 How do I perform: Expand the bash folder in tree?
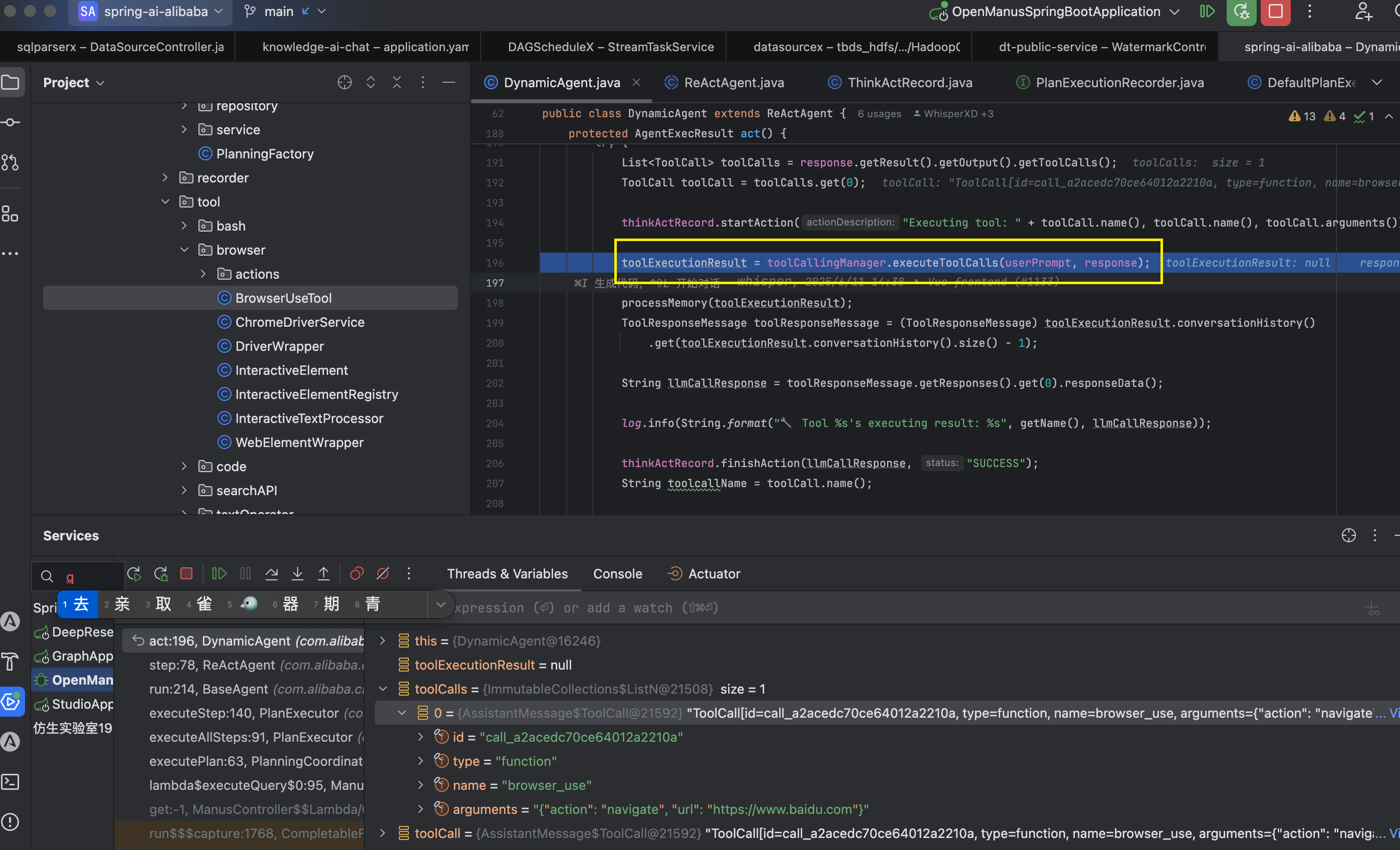[x=183, y=226]
